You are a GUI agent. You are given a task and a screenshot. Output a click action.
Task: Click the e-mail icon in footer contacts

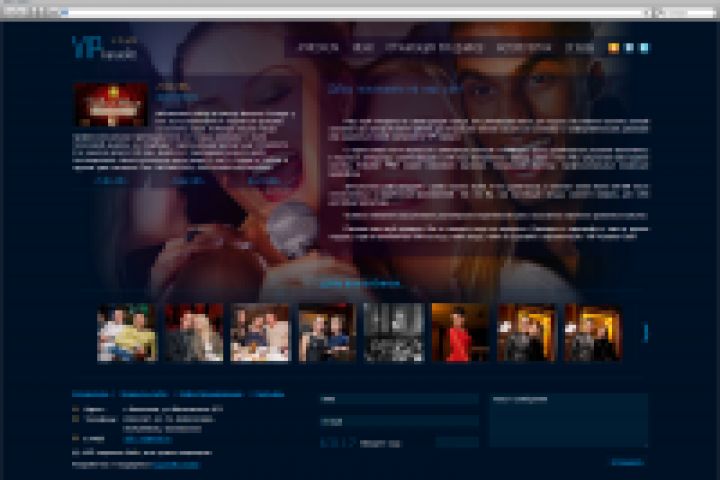(76, 439)
